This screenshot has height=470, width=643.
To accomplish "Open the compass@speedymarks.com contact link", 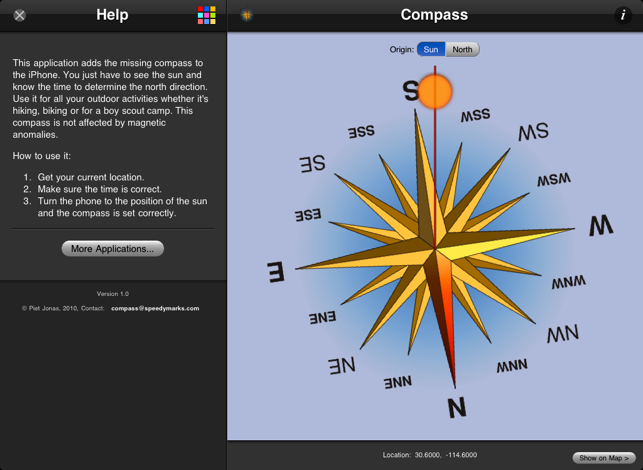I will point(154,308).
